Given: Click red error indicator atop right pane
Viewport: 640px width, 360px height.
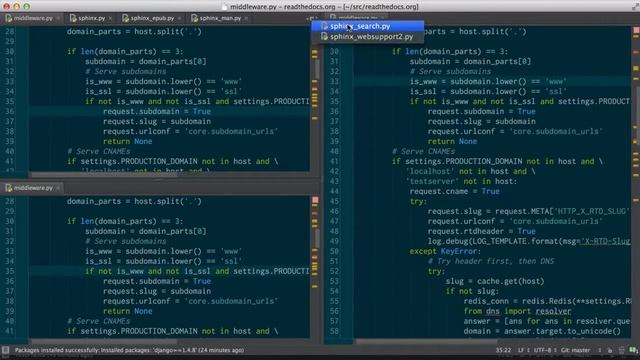Looking at the screenshot, I should click(x=636, y=30).
